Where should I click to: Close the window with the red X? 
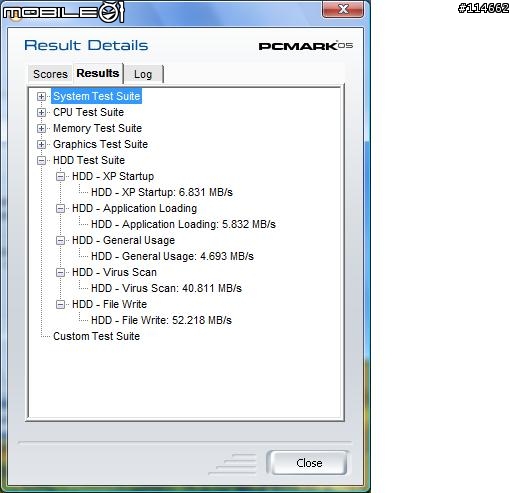[x=343, y=9]
